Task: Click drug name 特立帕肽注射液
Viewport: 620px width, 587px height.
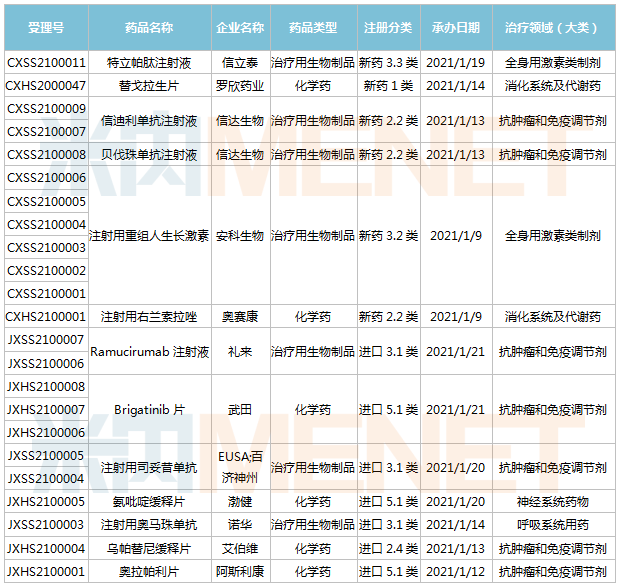Action: (149, 62)
